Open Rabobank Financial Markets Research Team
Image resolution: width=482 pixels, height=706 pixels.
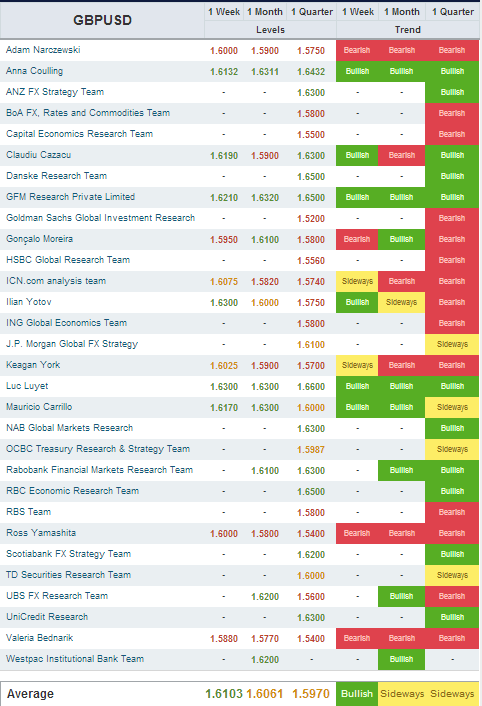(x=99, y=470)
